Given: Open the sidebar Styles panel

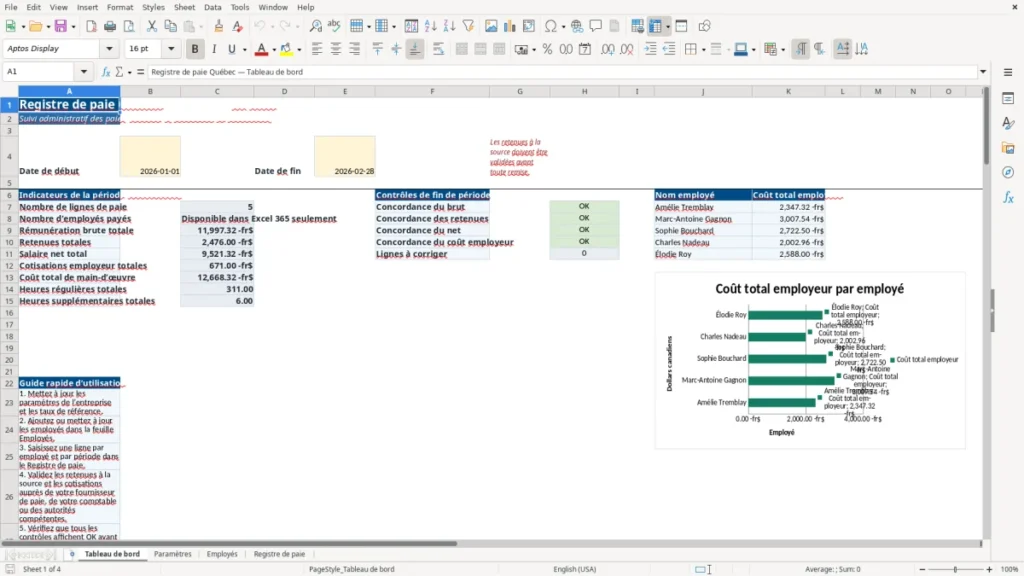Looking at the screenshot, I should point(1008,123).
